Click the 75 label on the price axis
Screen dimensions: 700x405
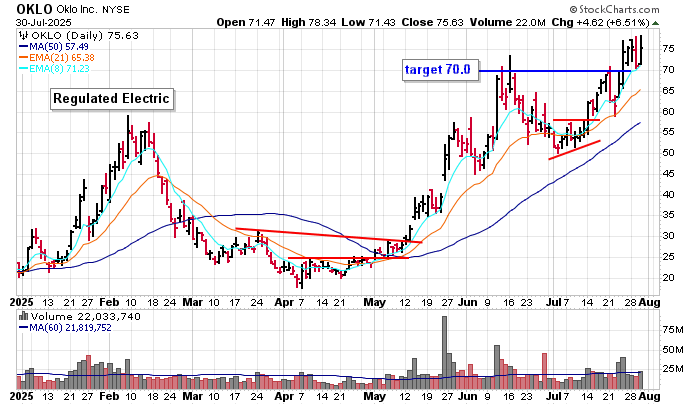[668, 49]
